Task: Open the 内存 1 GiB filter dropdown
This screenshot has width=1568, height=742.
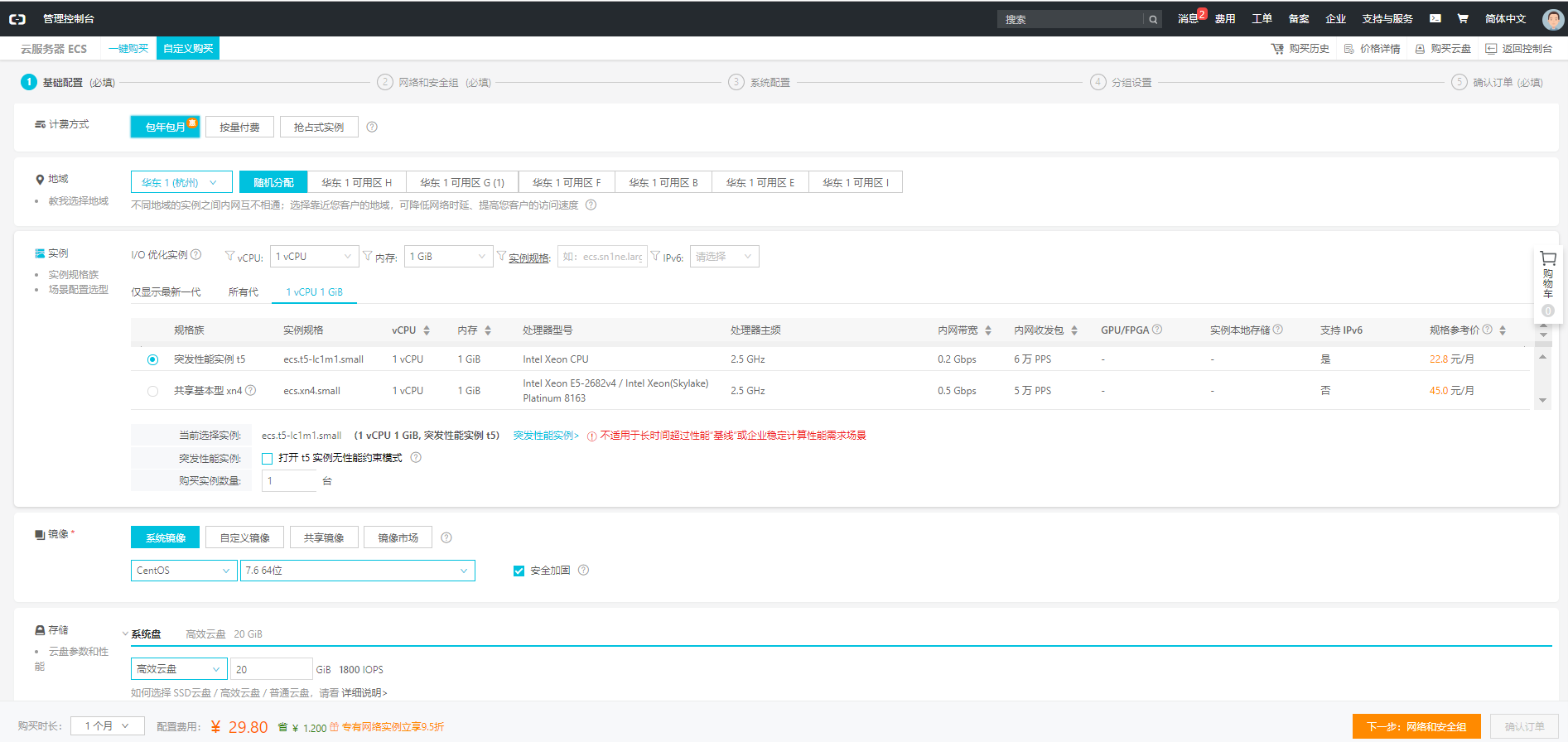Action: coord(448,257)
